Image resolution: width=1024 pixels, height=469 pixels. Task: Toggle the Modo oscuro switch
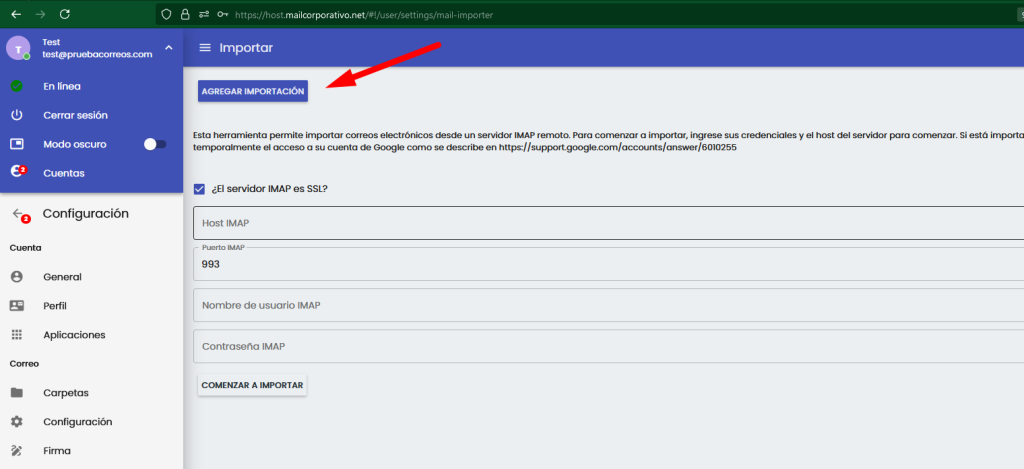click(x=155, y=144)
